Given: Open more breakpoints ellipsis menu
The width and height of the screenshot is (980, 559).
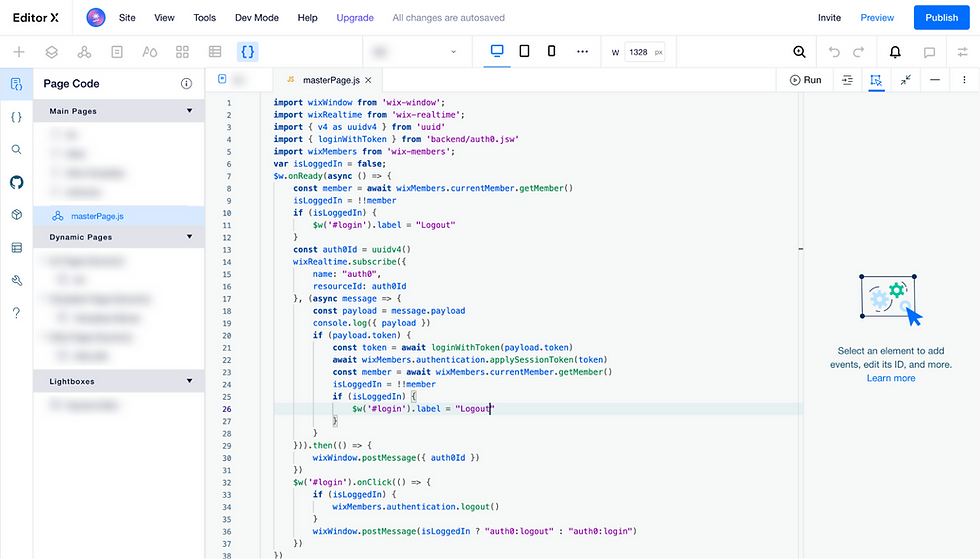Looking at the screenshot, I should point(582,52).
